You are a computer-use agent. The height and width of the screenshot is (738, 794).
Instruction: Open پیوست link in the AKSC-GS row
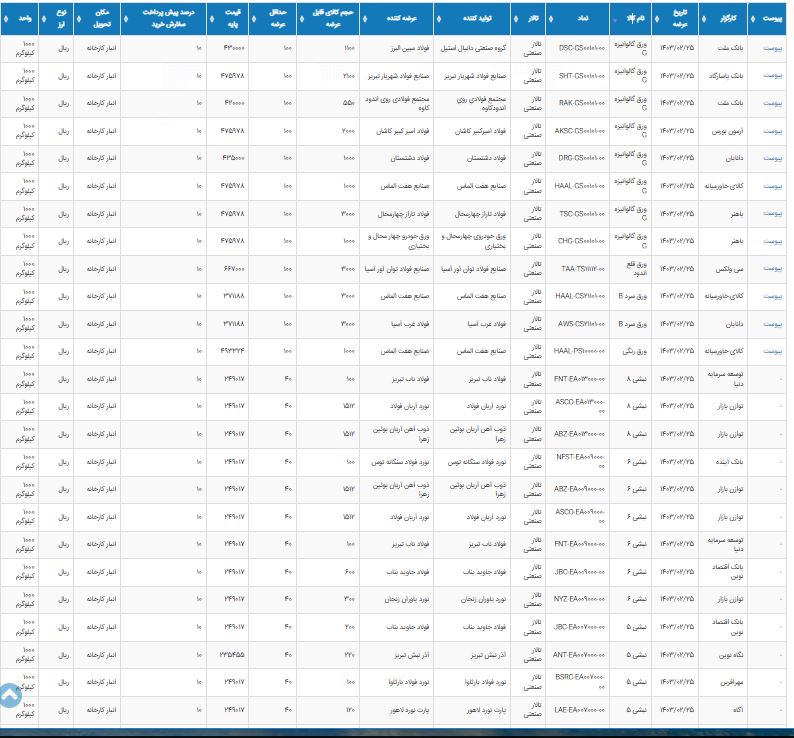pos(772,131)
